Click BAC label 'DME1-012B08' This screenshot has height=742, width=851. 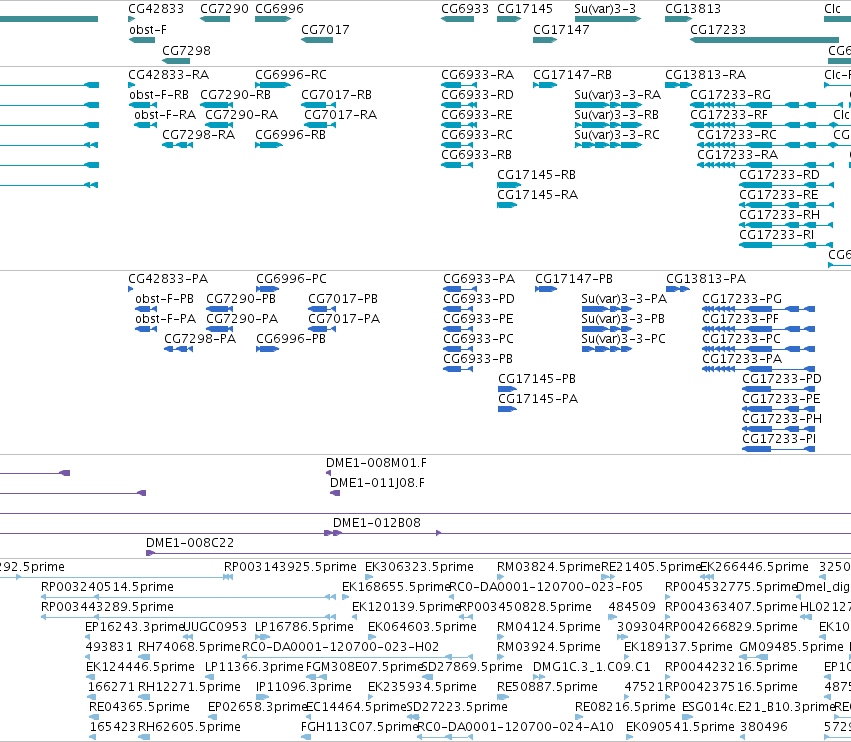[x=377, y=523]
